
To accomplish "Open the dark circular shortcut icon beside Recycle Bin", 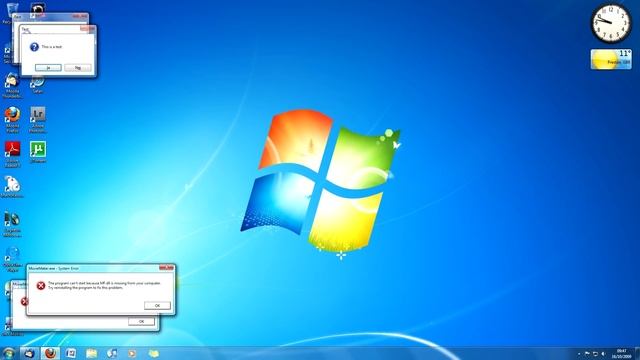I will (38, 9).
